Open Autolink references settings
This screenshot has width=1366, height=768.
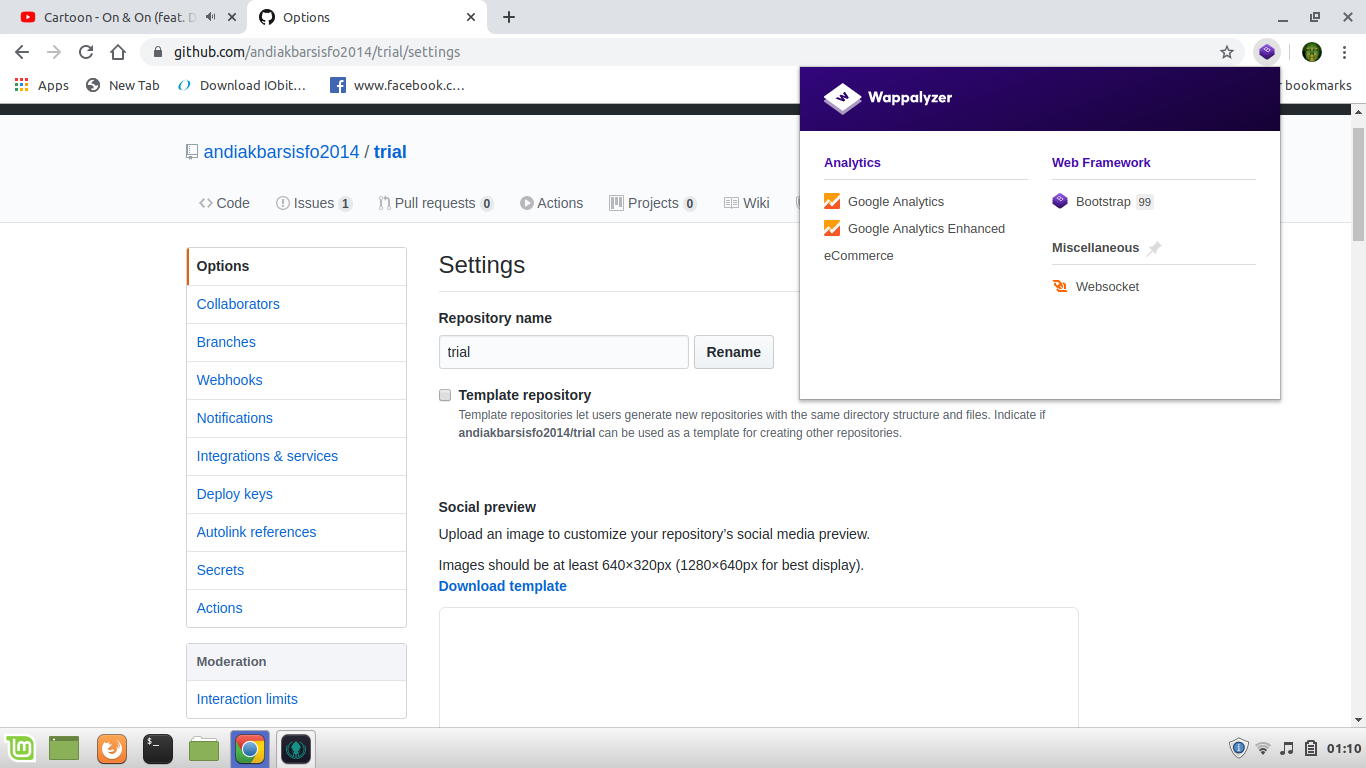coord(296,532)
